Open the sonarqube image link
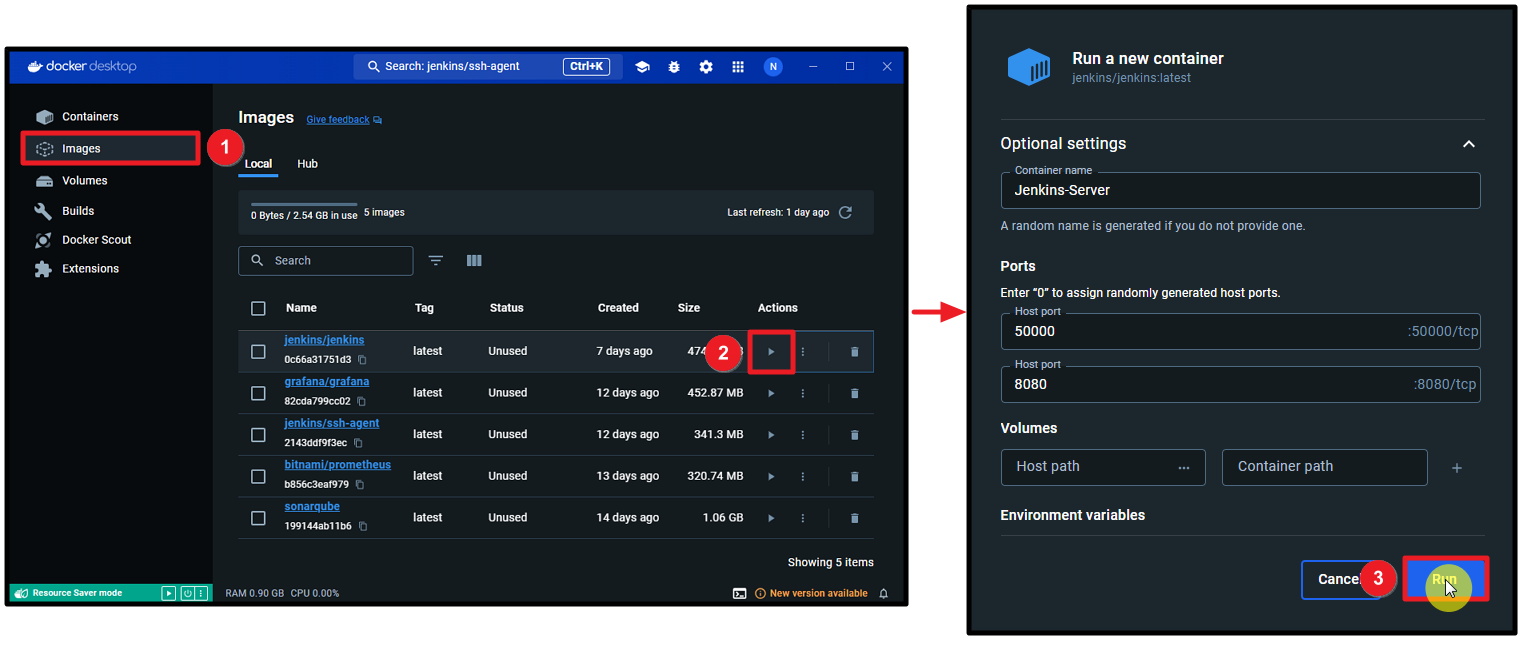 [x=312, y=507]
